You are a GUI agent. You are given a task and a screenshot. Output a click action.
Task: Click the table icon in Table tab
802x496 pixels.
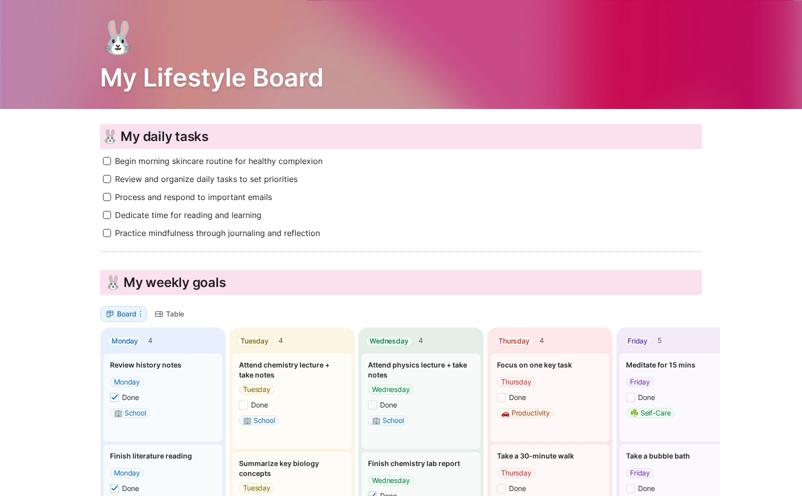tap(159, 314)
